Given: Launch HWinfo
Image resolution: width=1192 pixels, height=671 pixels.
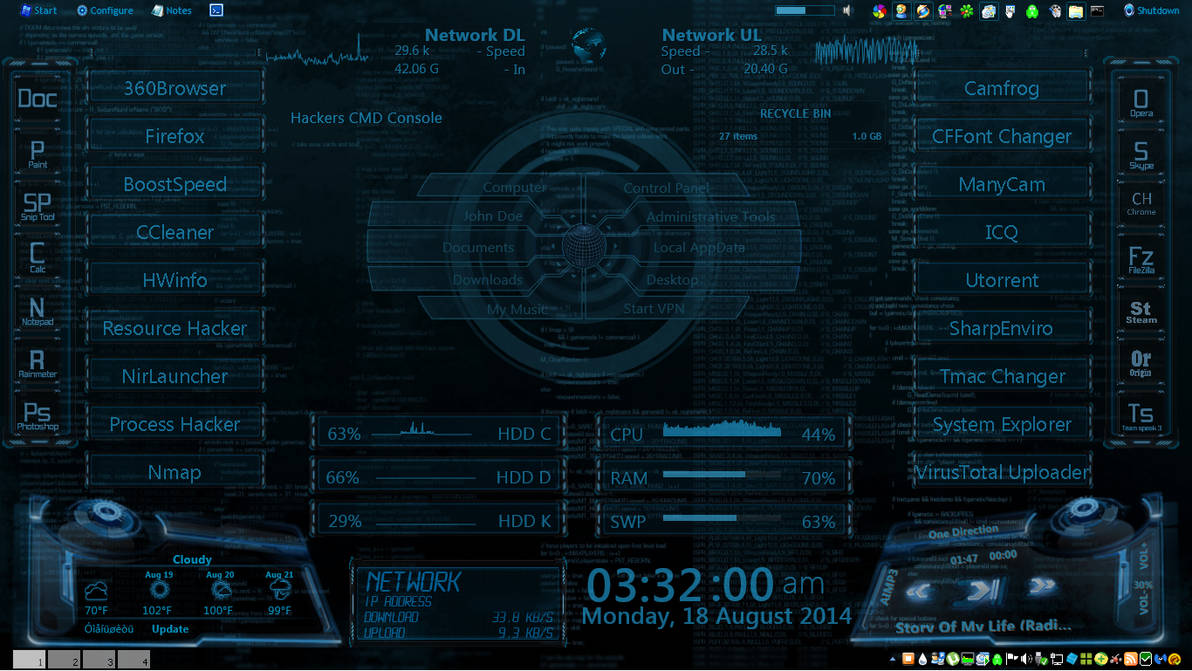Looking at the screenshot, I should point(175,280).
